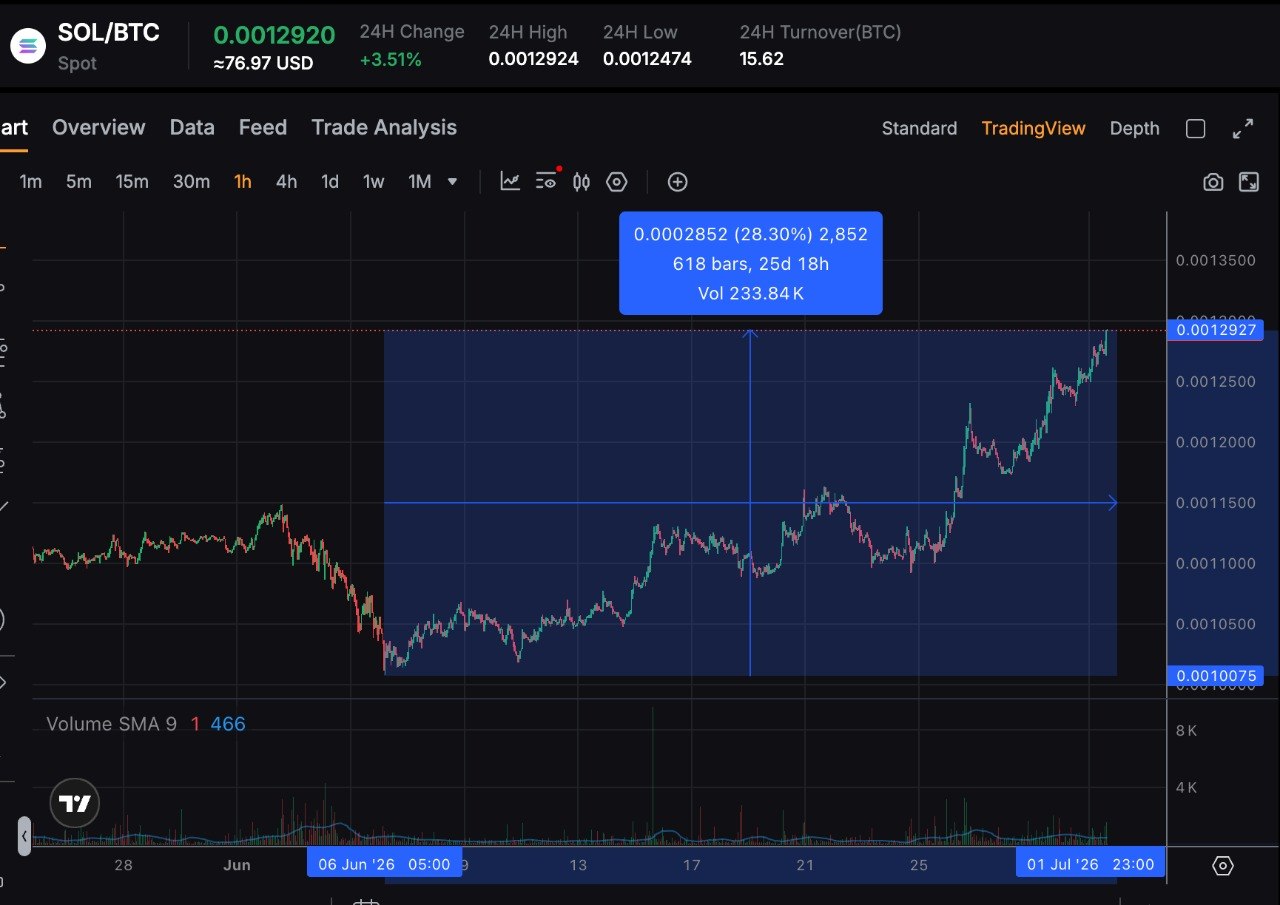Select the 1h timeframe
This screenshot has height=905, width=1280.
pyautogui.click(x=243, y=181)
